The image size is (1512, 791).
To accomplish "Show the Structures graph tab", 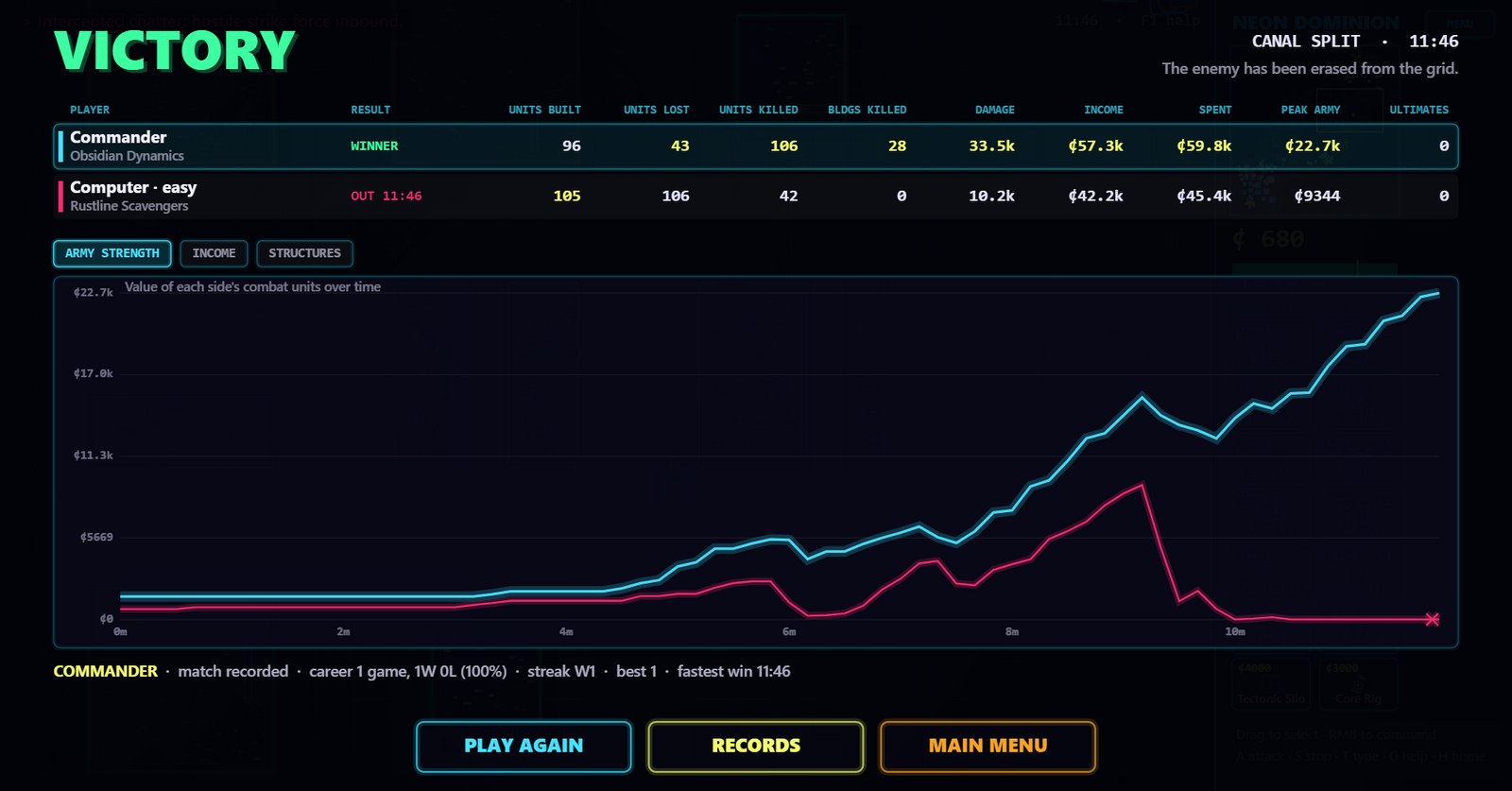I will point(304,253).
